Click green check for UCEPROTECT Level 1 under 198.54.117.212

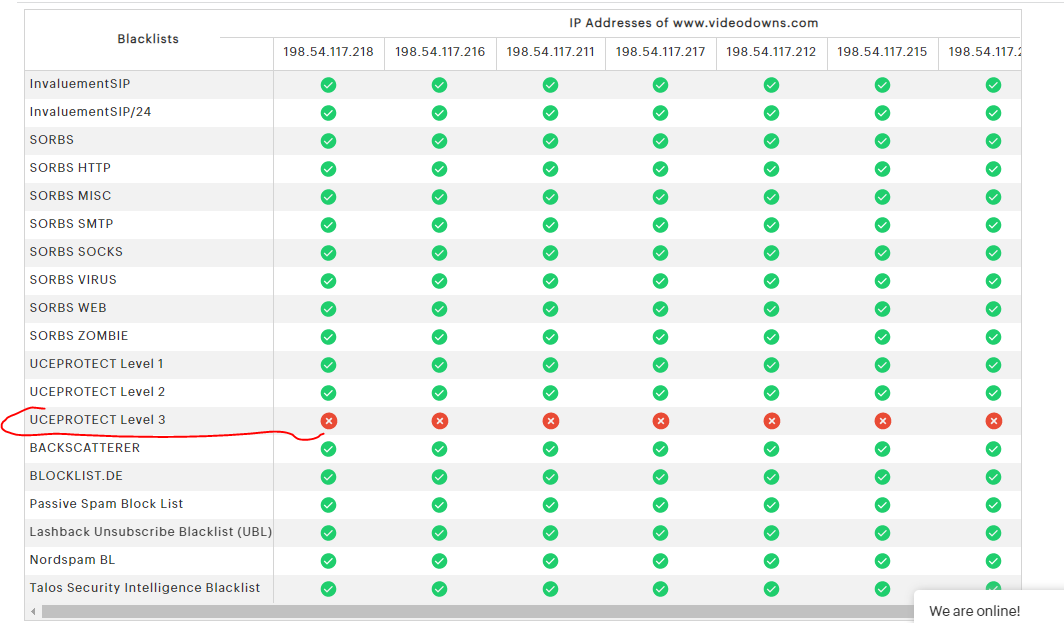[x=772, y=365]
